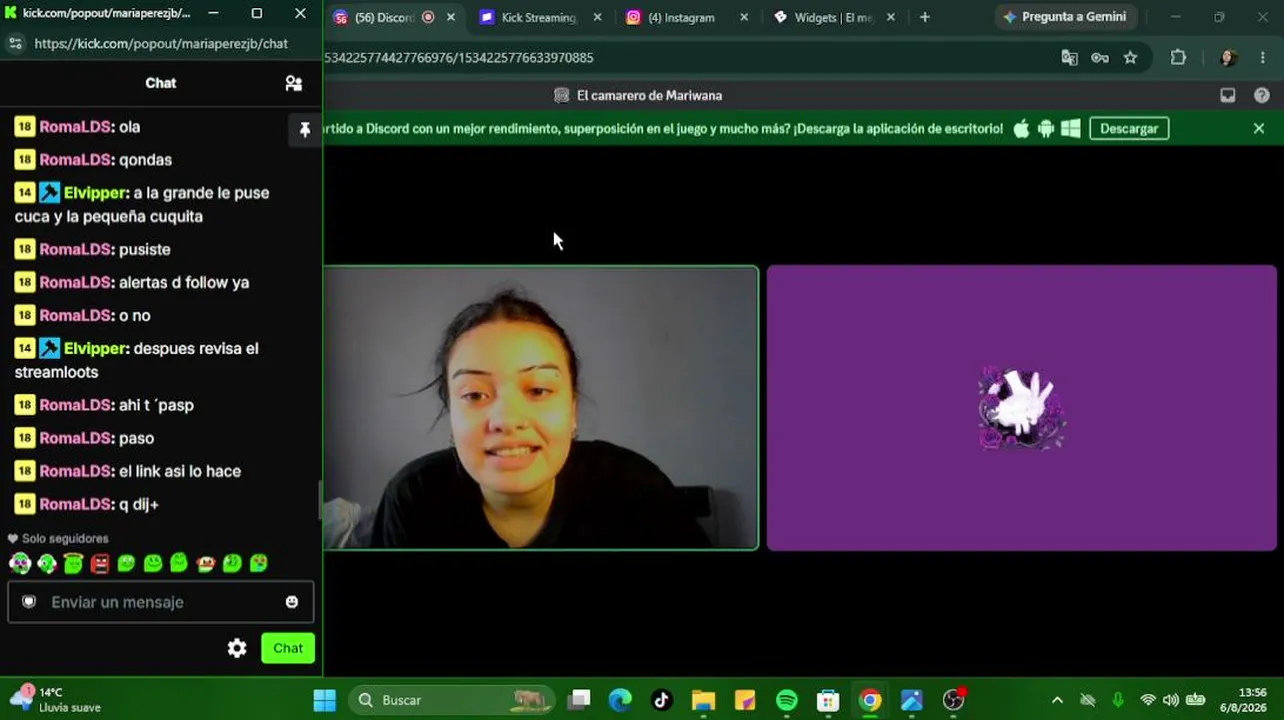Image resolution: width=1284 pixels, height=720 pixels.
Task: Open Elvipper username on 'despues revisa' message
Action: click(x=96, y=349)
